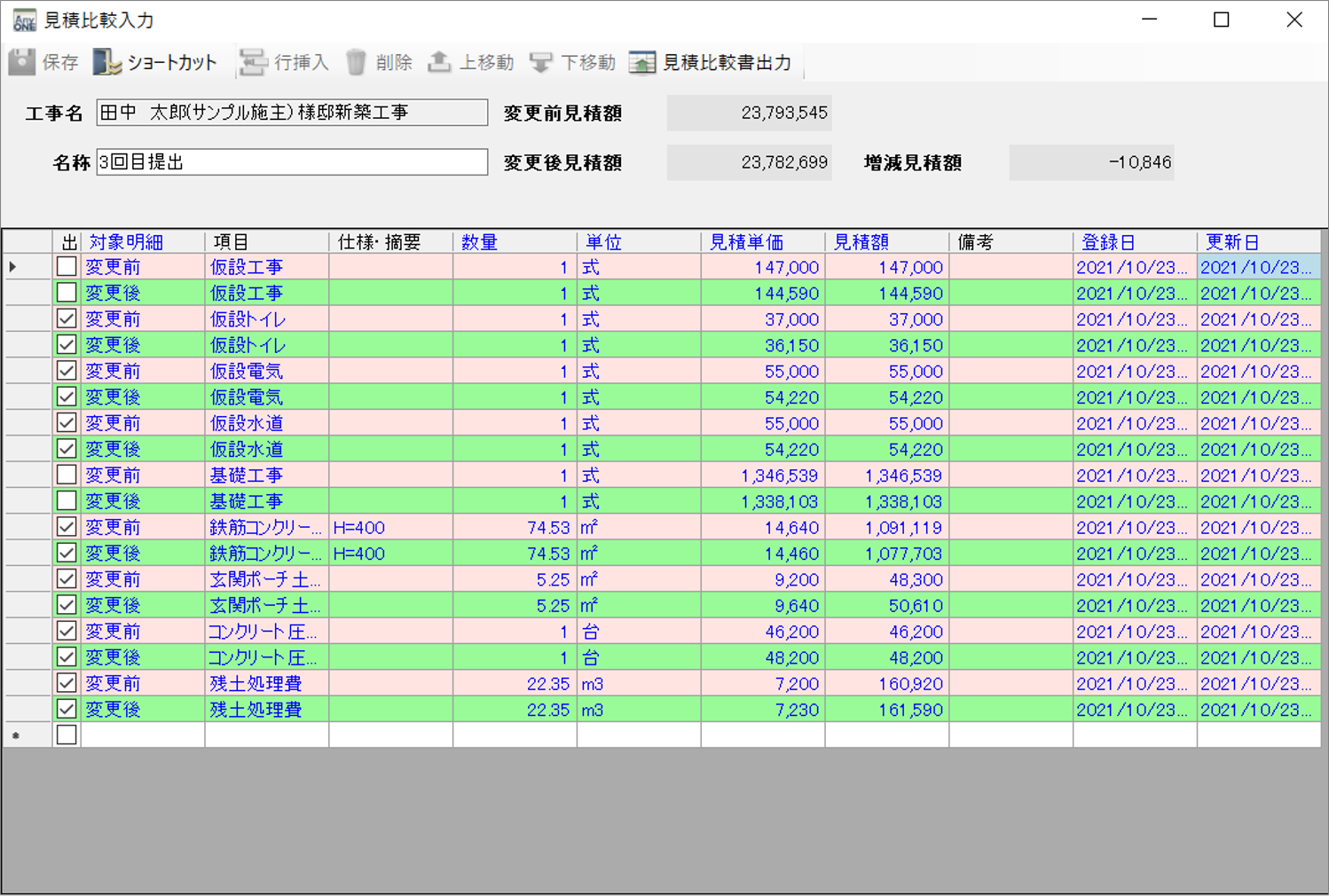Select the first row via arrow indicator
This screenshot has height=896, width=1329.
[x=14, y=266]
